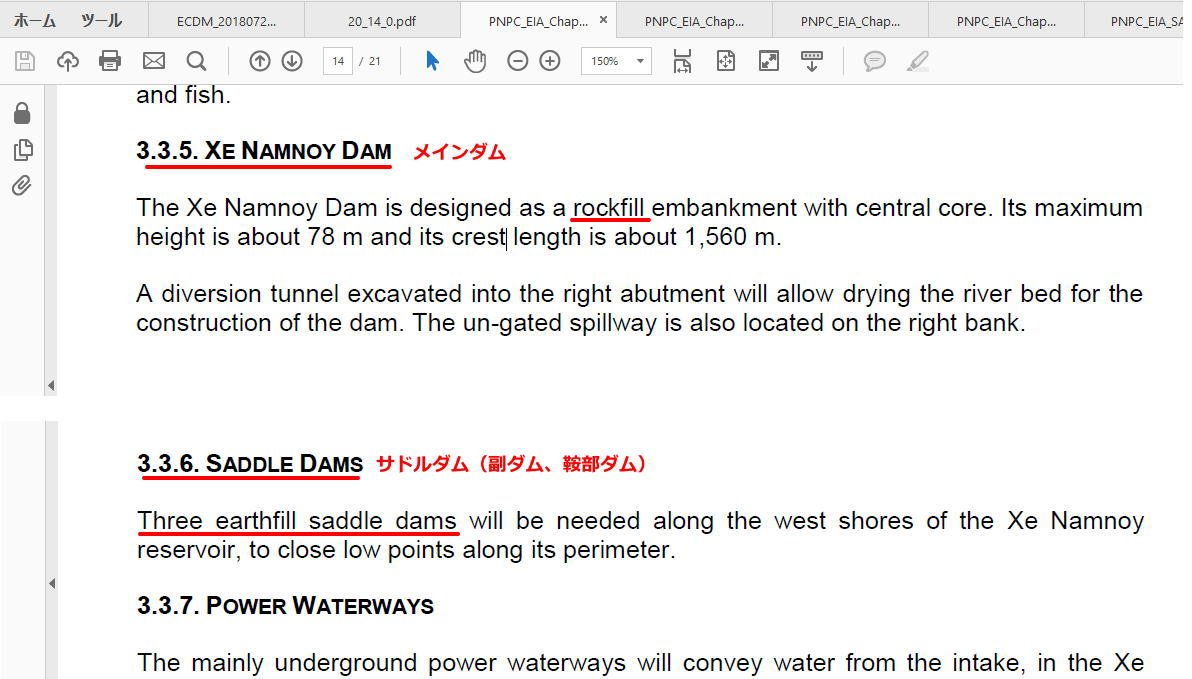Click the fit width scrolling icon

click(x=682, y=61)
